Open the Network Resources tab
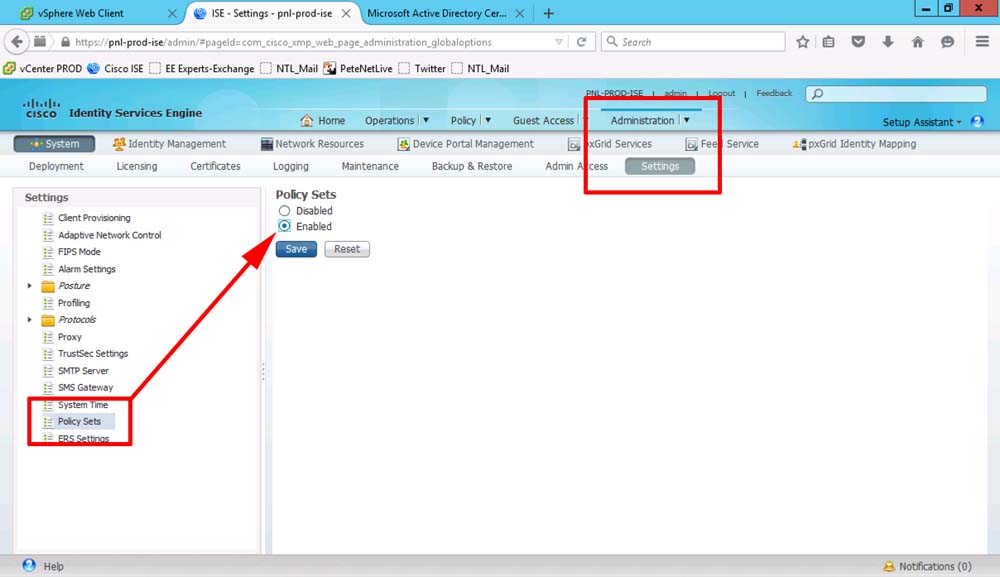Image resolution: width=1000 pixels, height=577 pixels. pos(312,144)
